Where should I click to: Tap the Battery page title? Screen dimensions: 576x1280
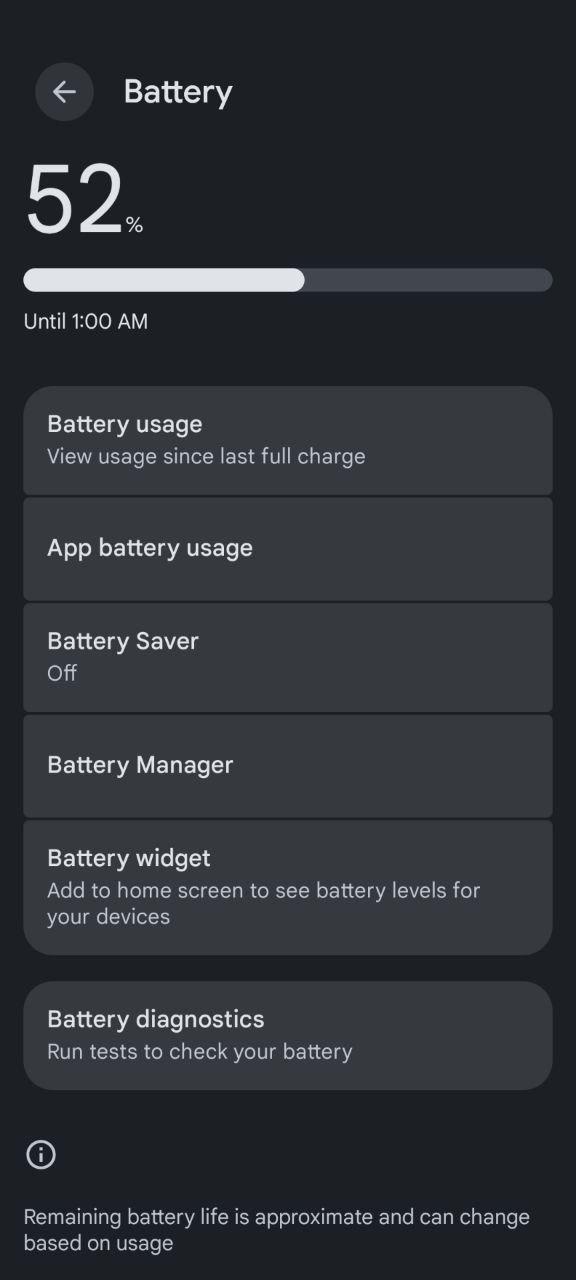(178, 92)
